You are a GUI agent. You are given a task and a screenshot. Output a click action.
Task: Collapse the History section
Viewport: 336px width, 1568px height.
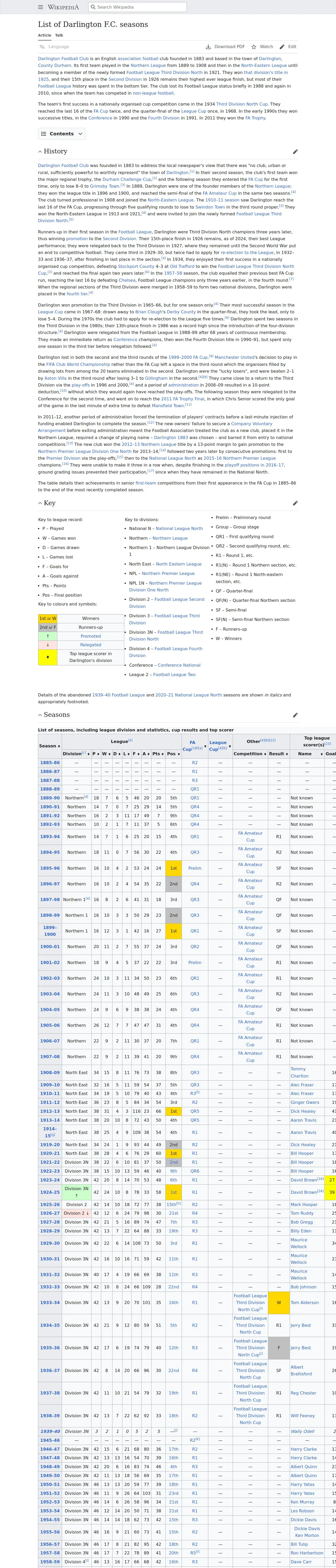(x=40, y=152)
